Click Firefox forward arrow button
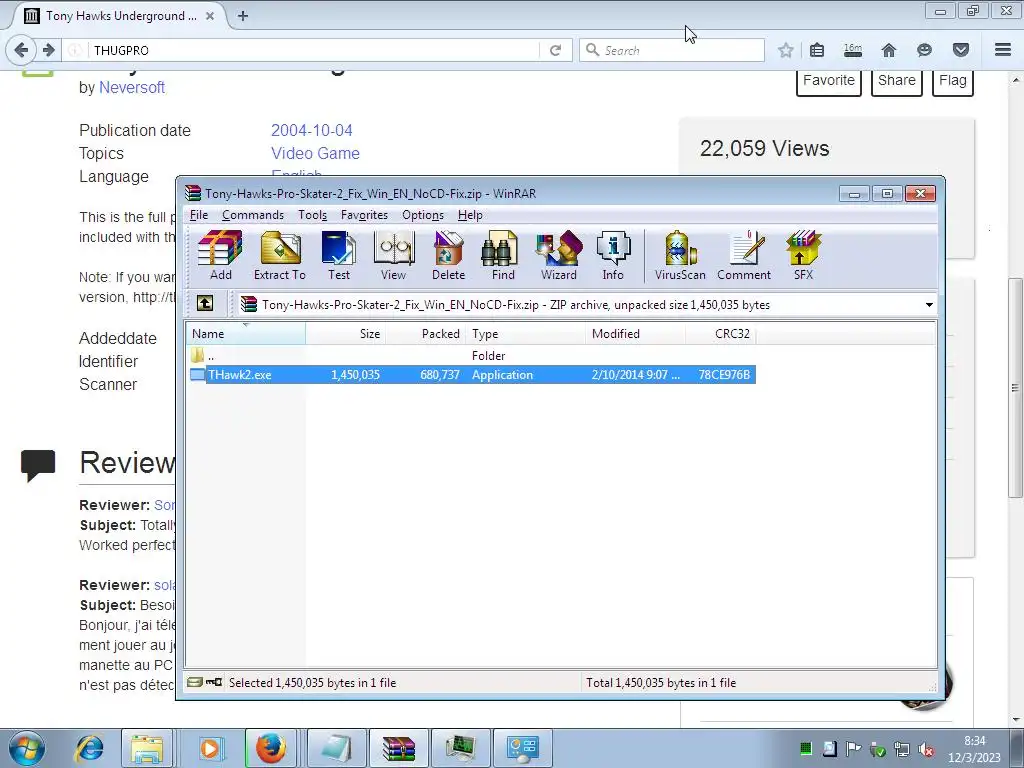This screenshot has width=1024, height=768. point(49,50)
